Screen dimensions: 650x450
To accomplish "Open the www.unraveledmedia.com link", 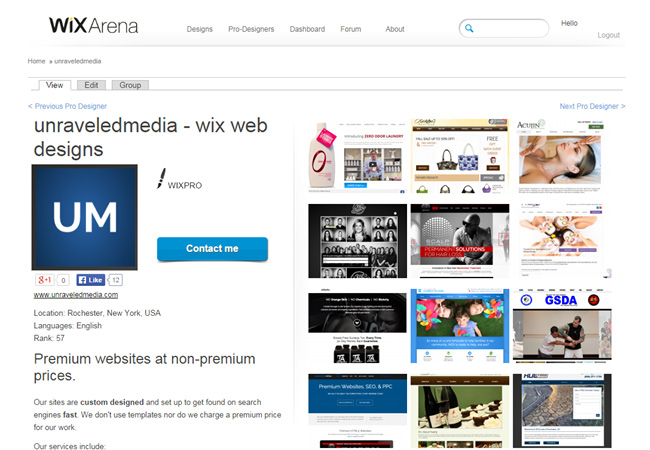I will (x=76, y=295).
